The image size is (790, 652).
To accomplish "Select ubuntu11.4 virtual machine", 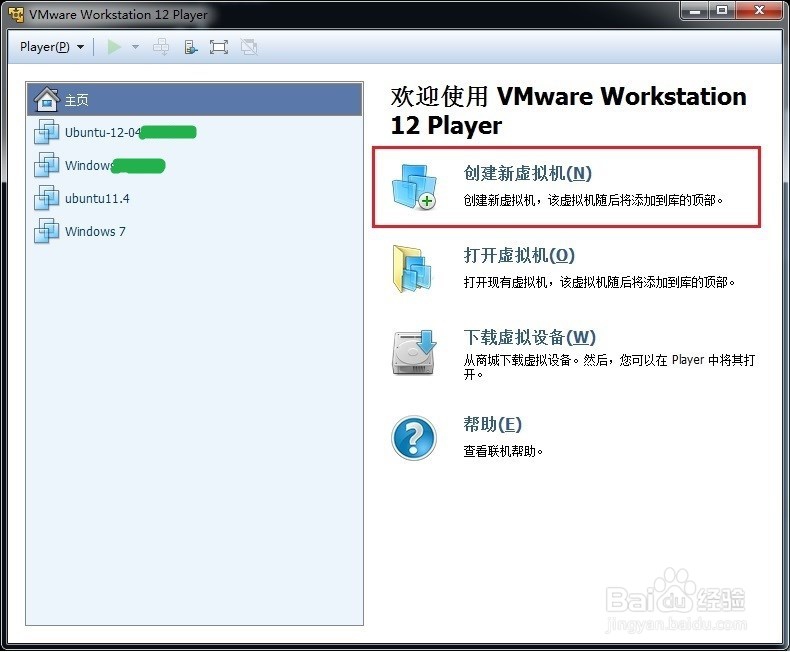I will point(194,199).
